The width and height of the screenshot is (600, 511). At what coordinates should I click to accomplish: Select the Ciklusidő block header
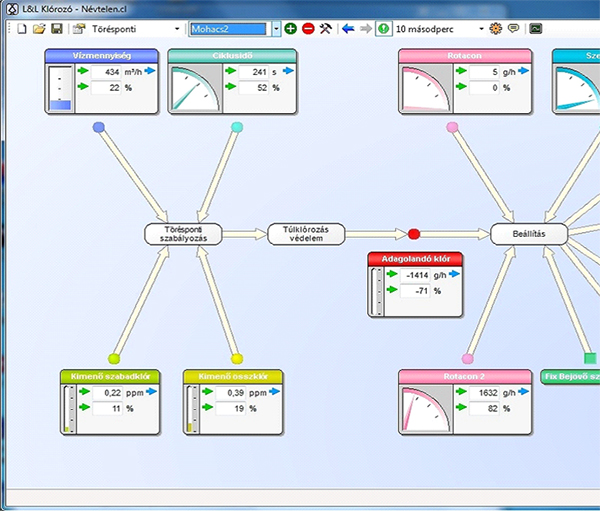coord(232,56)
